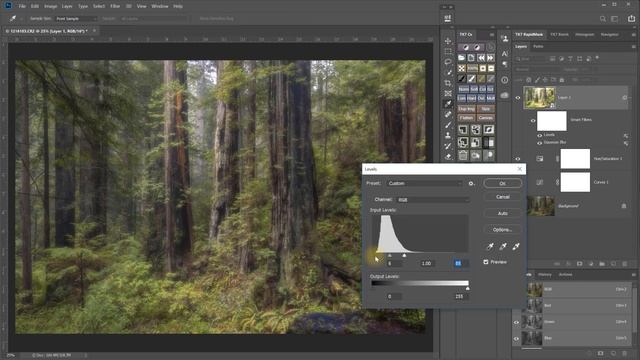Image resolution: width=640 pixels, height=360 pixels.
Task: Switch to the Paths tab
Action: (x=538, y=47)
